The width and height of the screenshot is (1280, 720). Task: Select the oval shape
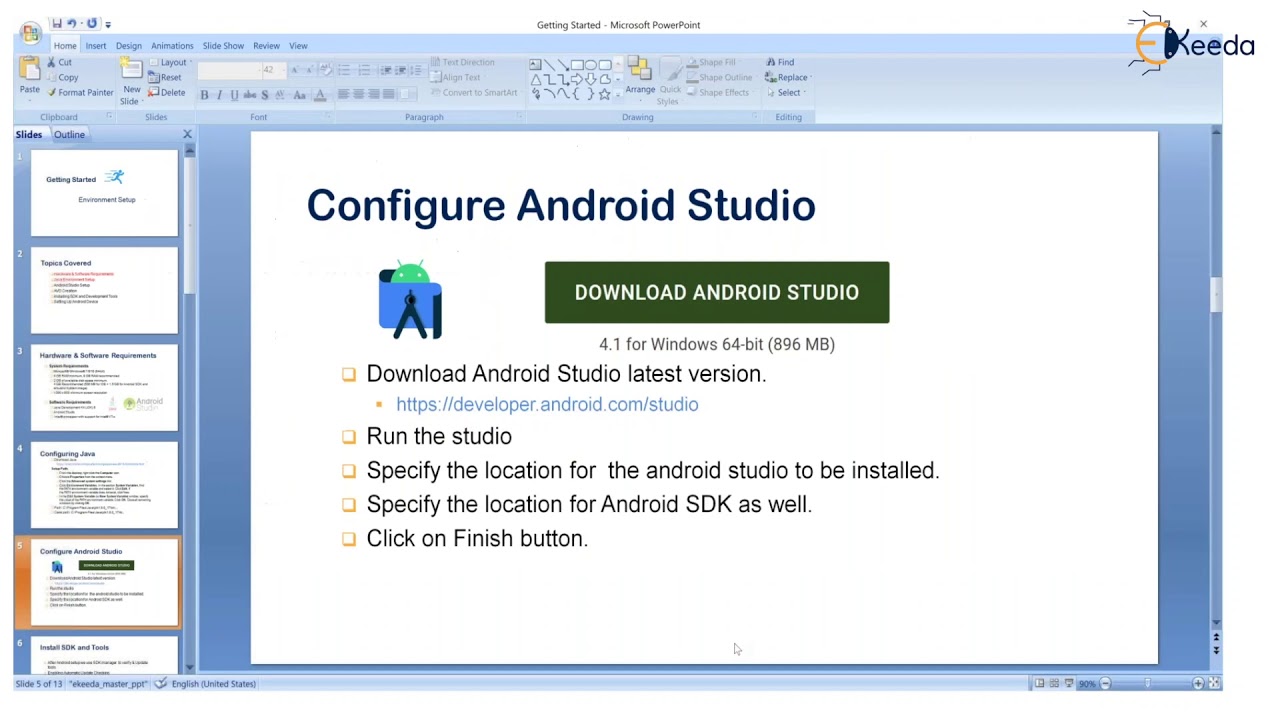pyautogui.click(x=591, y=65)
